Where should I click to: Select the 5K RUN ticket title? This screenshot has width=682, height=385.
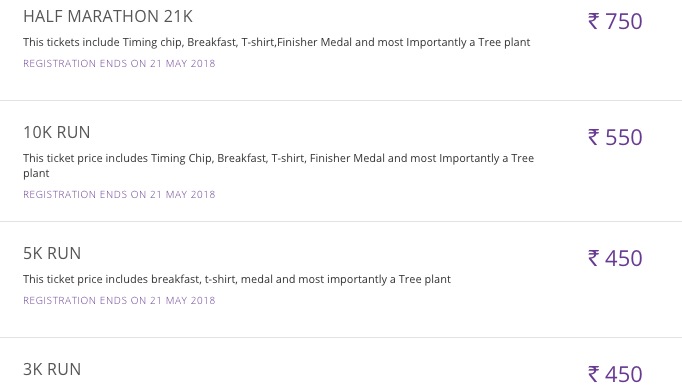click(x=52, y=253)
